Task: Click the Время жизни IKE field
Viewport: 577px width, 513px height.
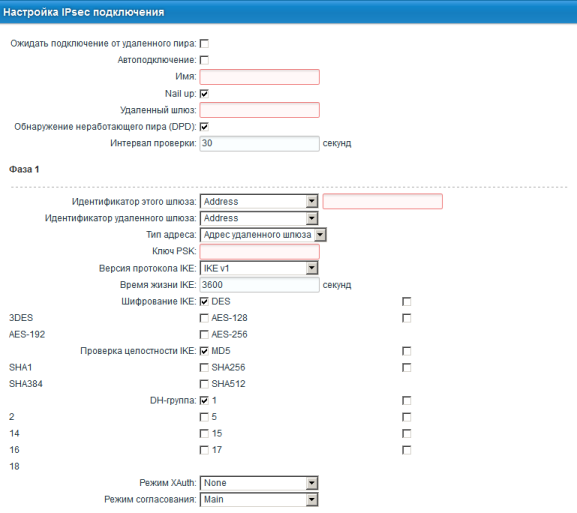Action: tap(259, 285)
